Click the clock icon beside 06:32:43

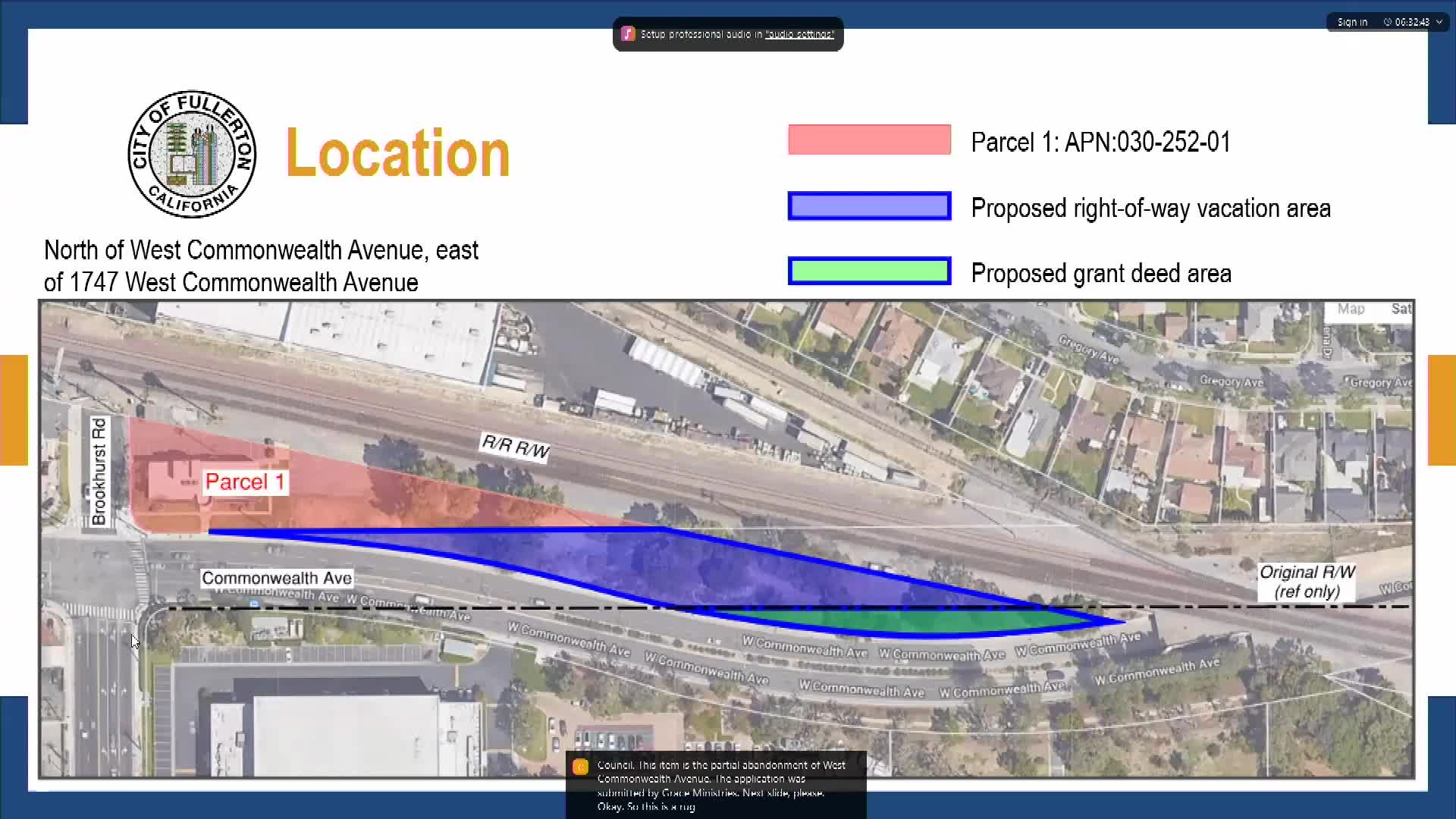(x=1387, y=22)
